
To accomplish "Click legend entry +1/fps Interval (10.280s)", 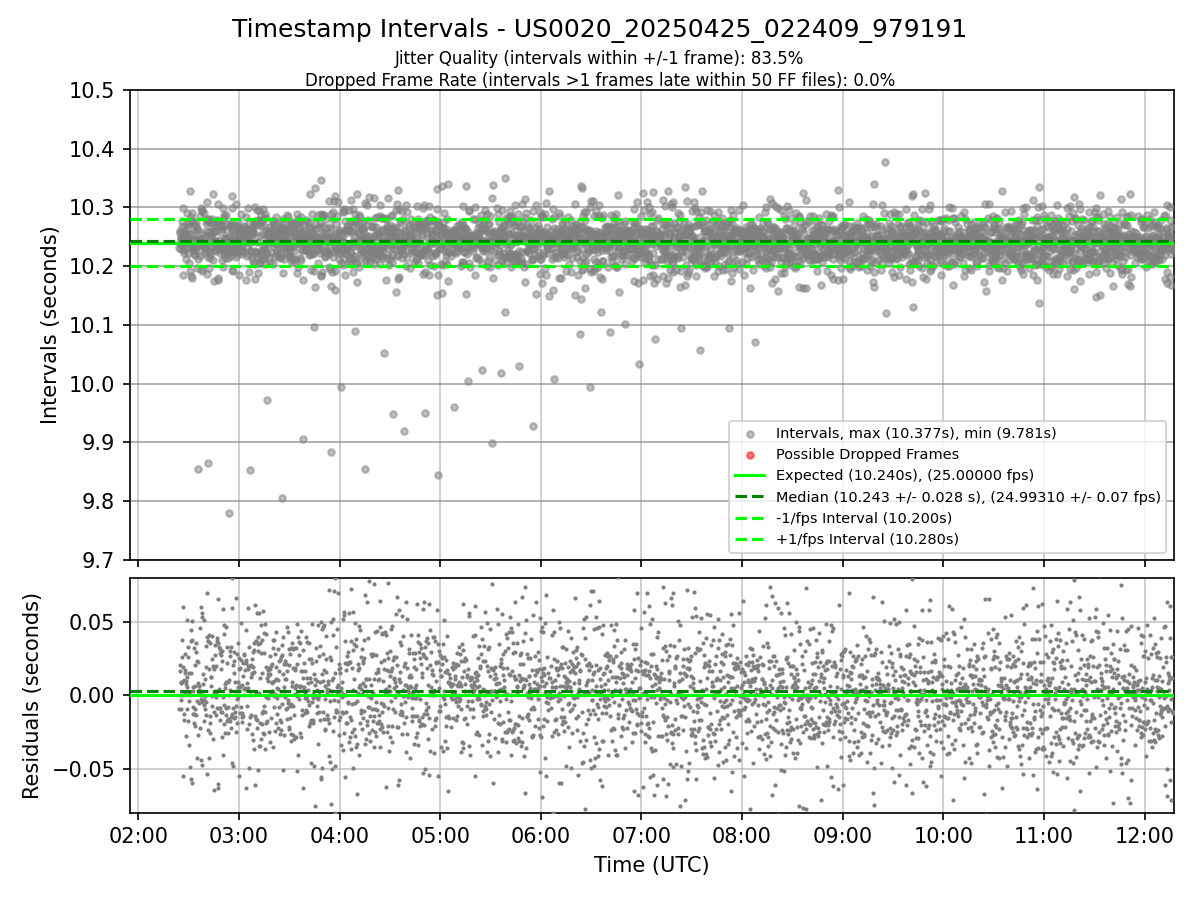I will [867, 539].
